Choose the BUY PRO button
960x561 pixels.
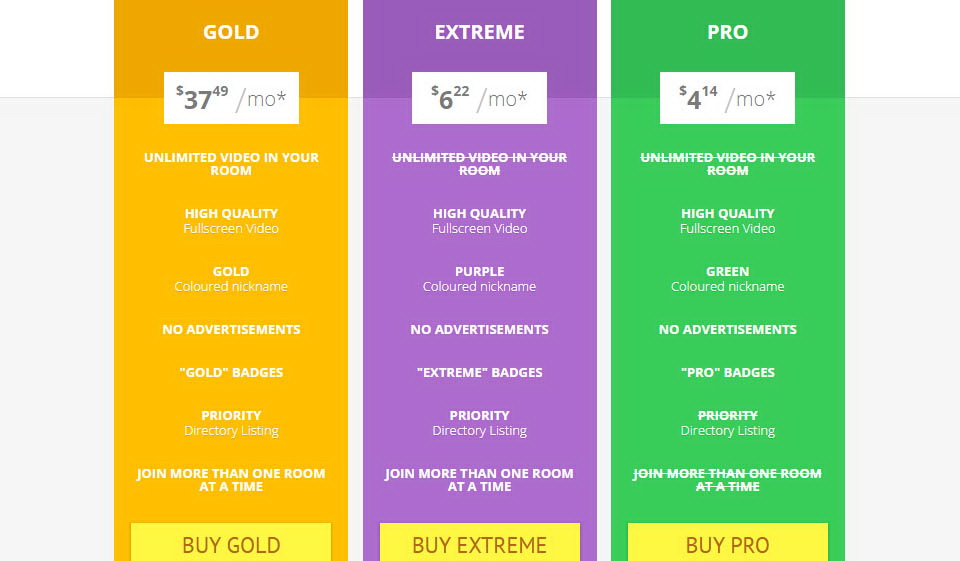[727, 544]
